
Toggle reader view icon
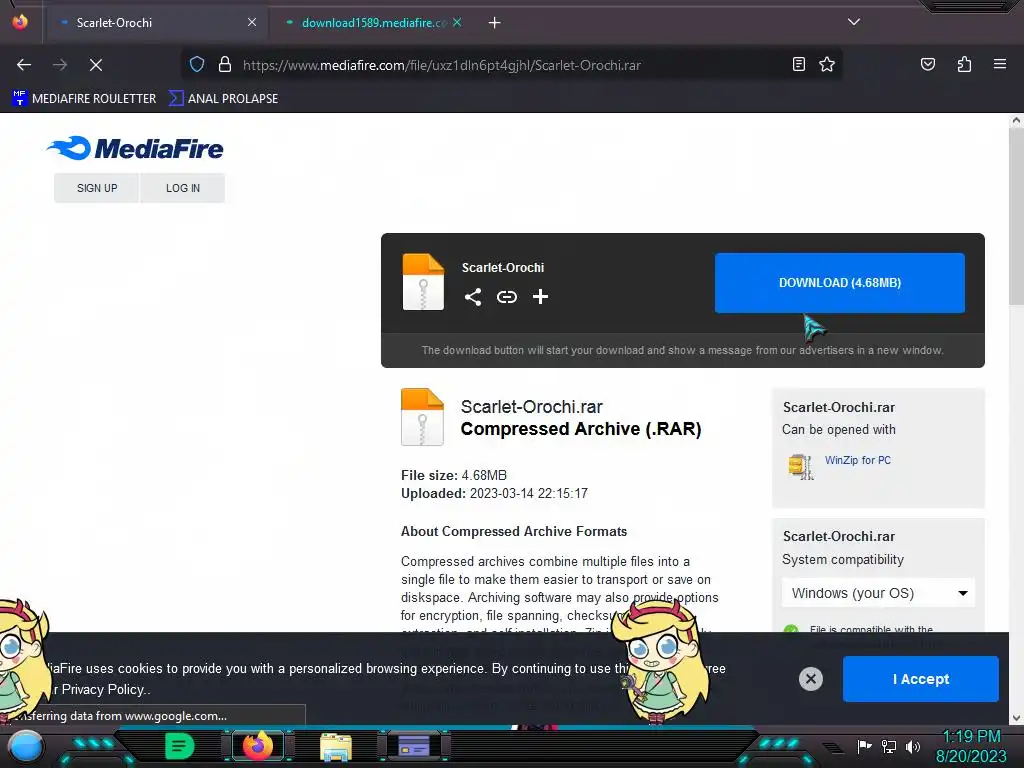click(799, 64)
